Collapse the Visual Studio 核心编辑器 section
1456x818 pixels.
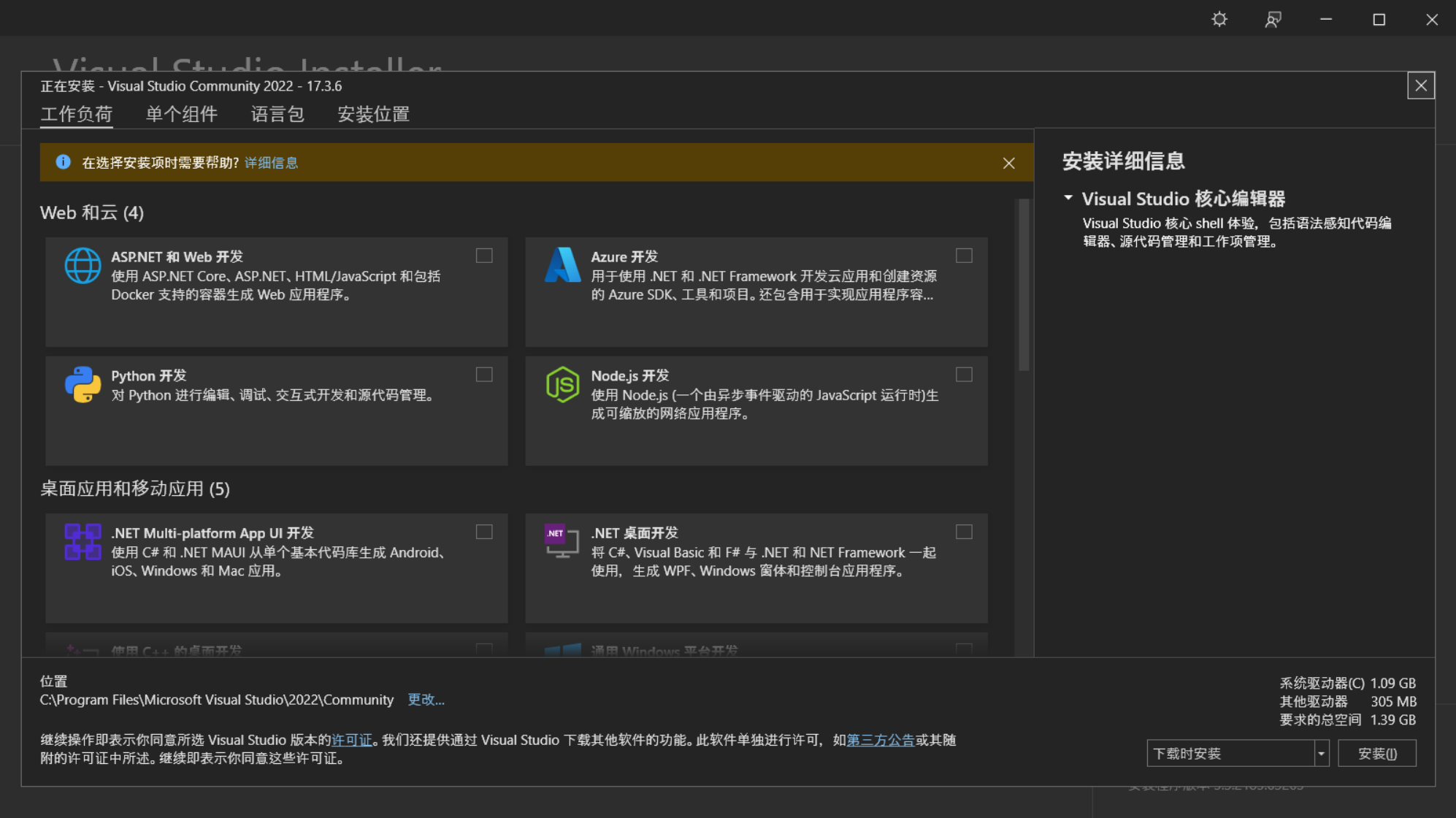(x=1068, y=198)
